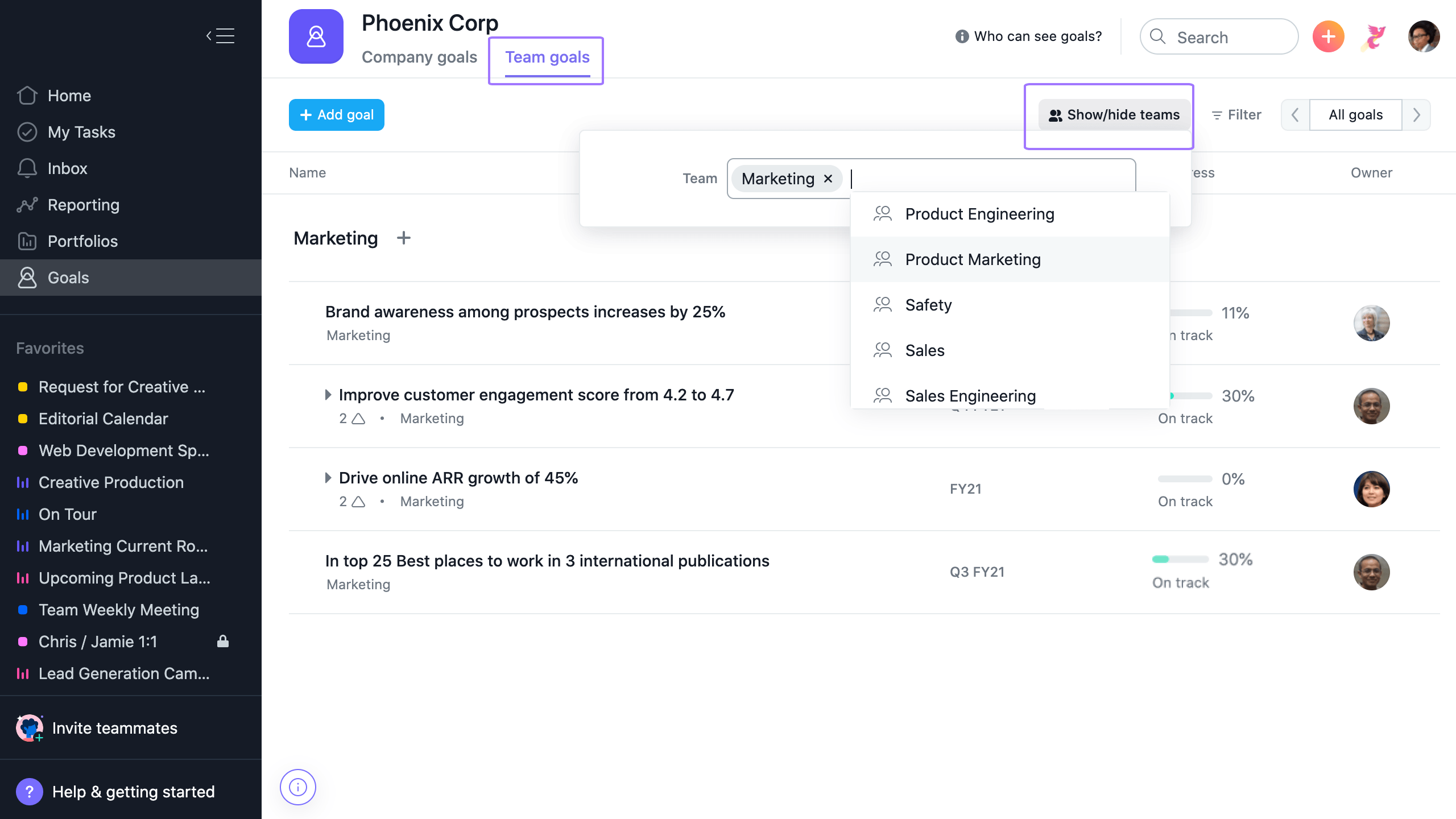Click the Home icon in sidebar
Viewport: 1456px width, 819px height.
(x=28, y=95)
